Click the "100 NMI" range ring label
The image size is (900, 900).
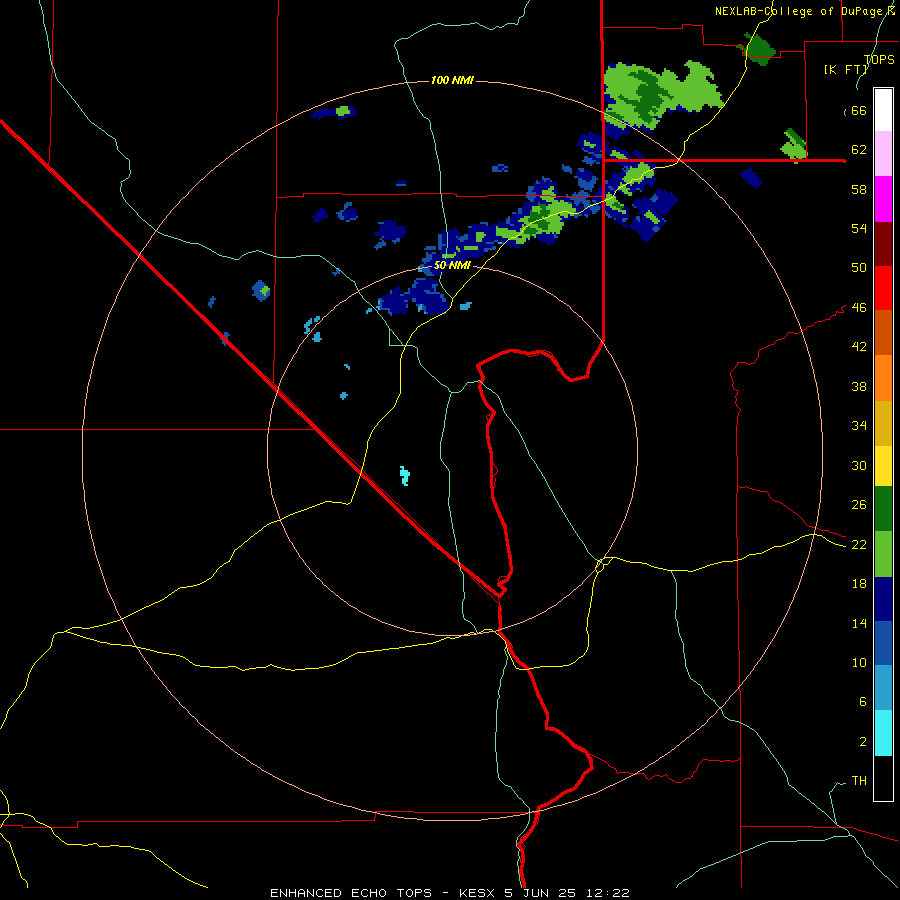coord(452,80)
